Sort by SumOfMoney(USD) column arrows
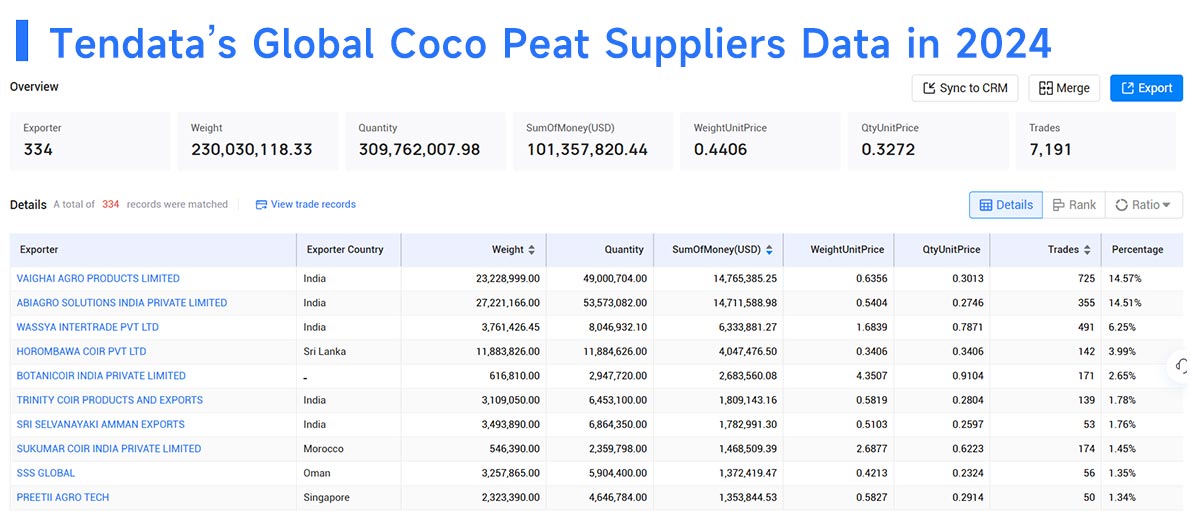The image size is (1190, 518). (x=769, y=250)
